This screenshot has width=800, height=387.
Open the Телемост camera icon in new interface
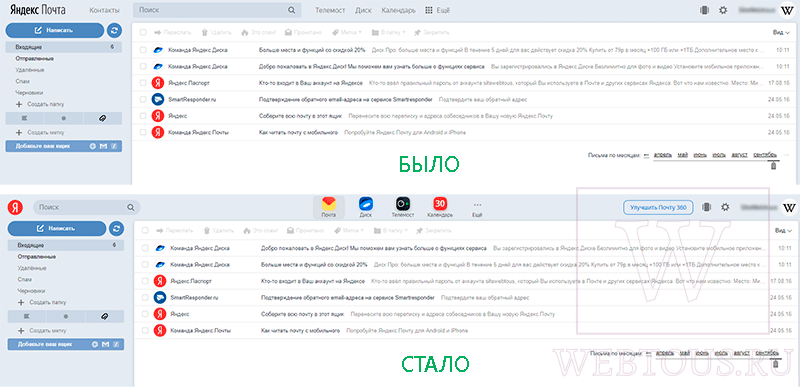tap(403, 208)
